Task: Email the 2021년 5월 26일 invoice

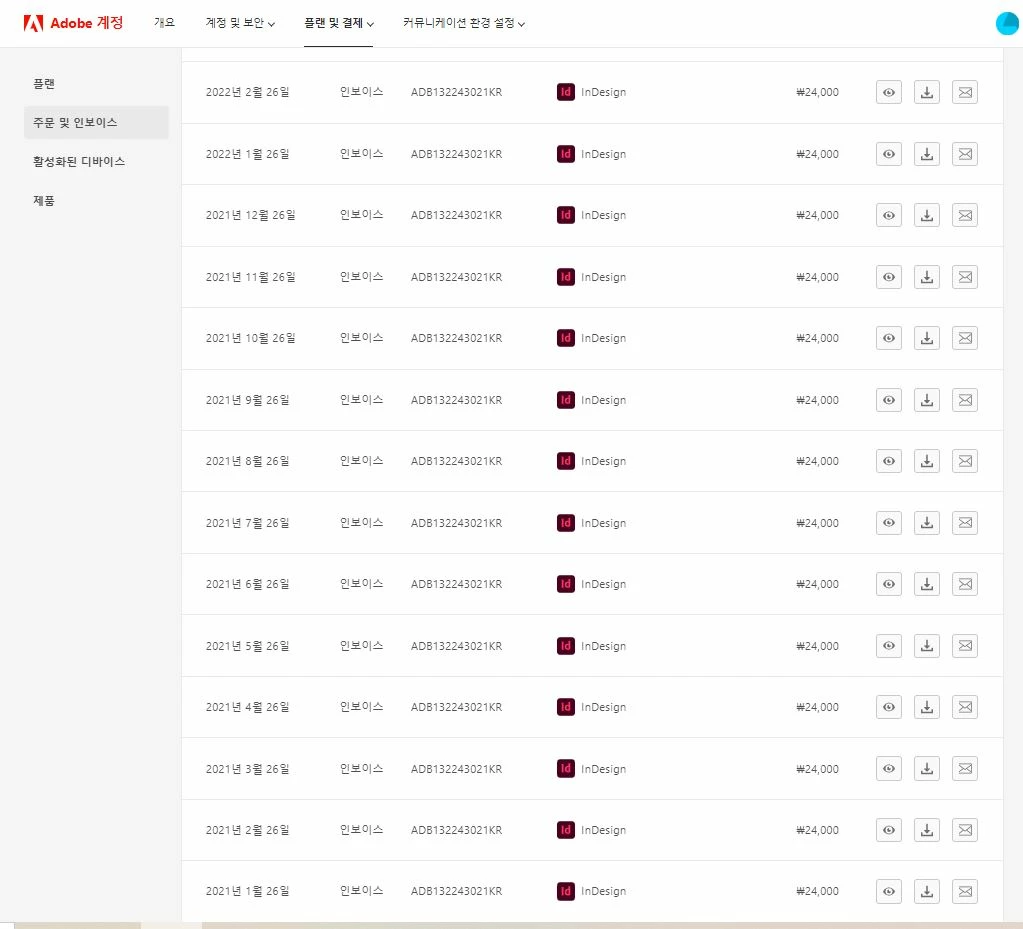Action: pyautogui.click(x=965, y=646)
